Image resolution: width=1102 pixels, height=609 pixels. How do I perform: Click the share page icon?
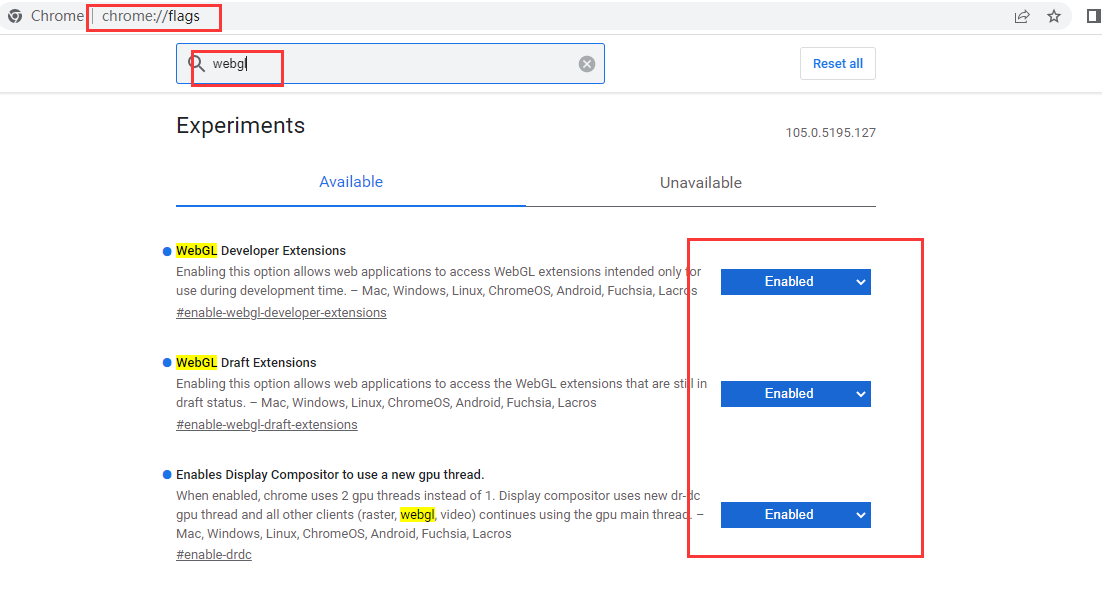click(x=1022, y=16)
